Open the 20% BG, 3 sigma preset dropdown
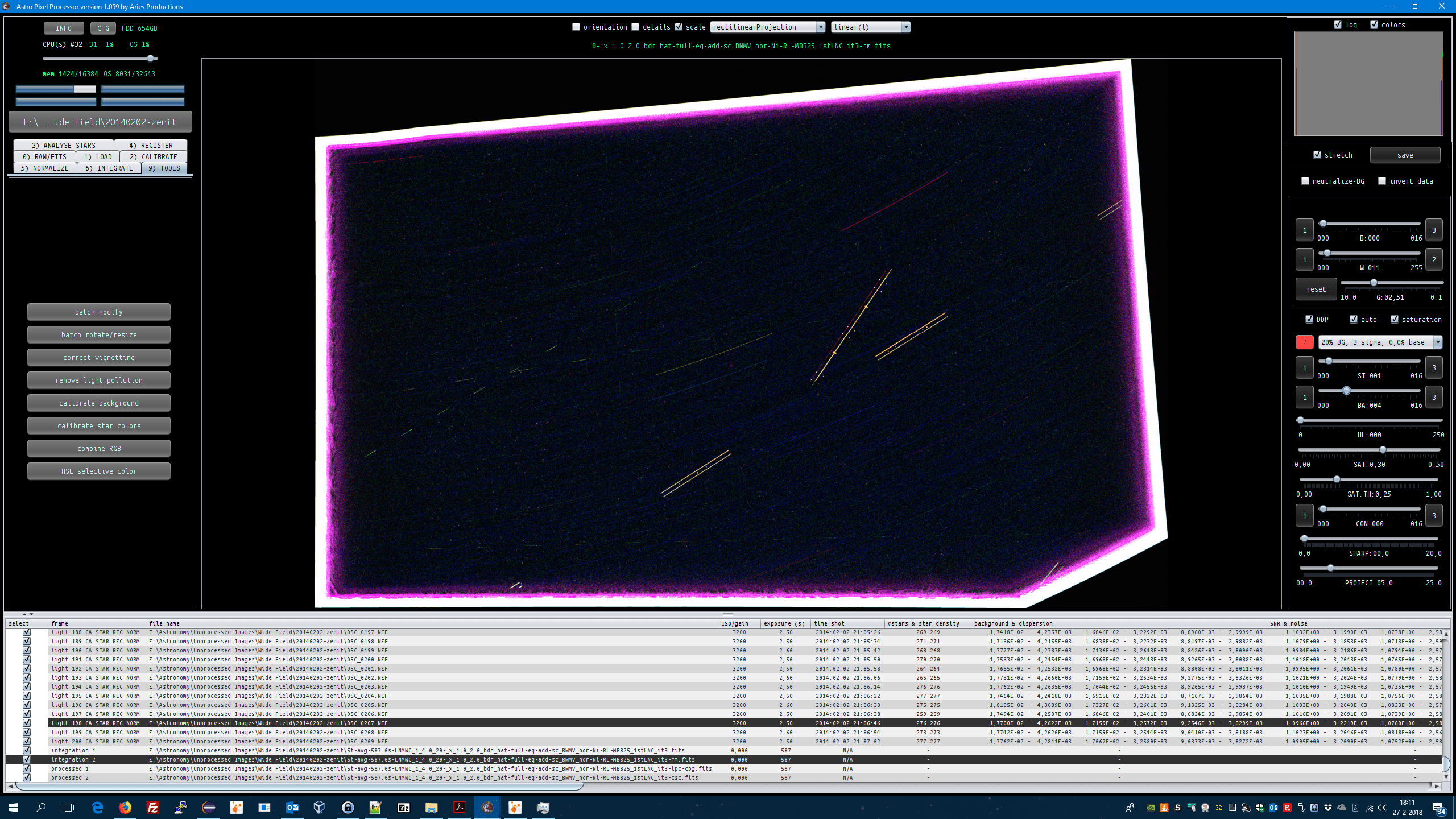This screenshot has width=1456, height=819. tap(1380, 342)
